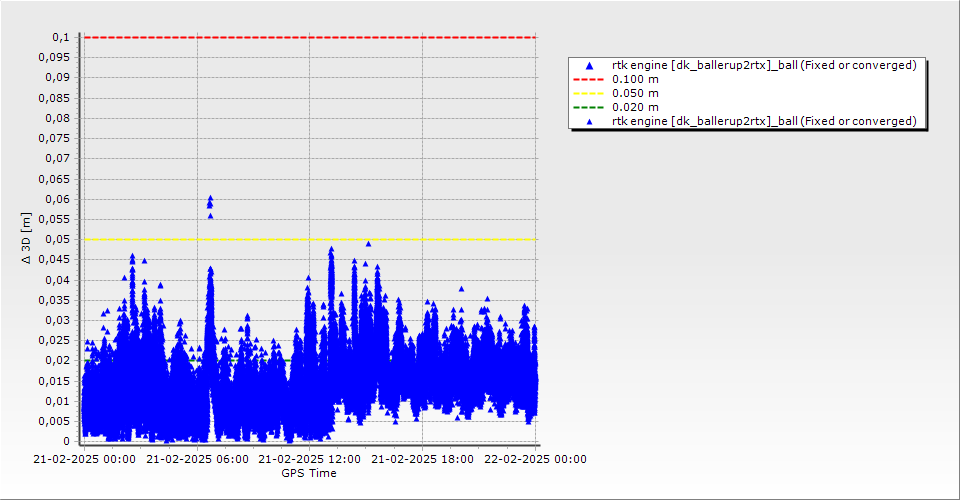Click the small blue triangle legend marker
The image size is (960, 500).
tap(589, 122)
